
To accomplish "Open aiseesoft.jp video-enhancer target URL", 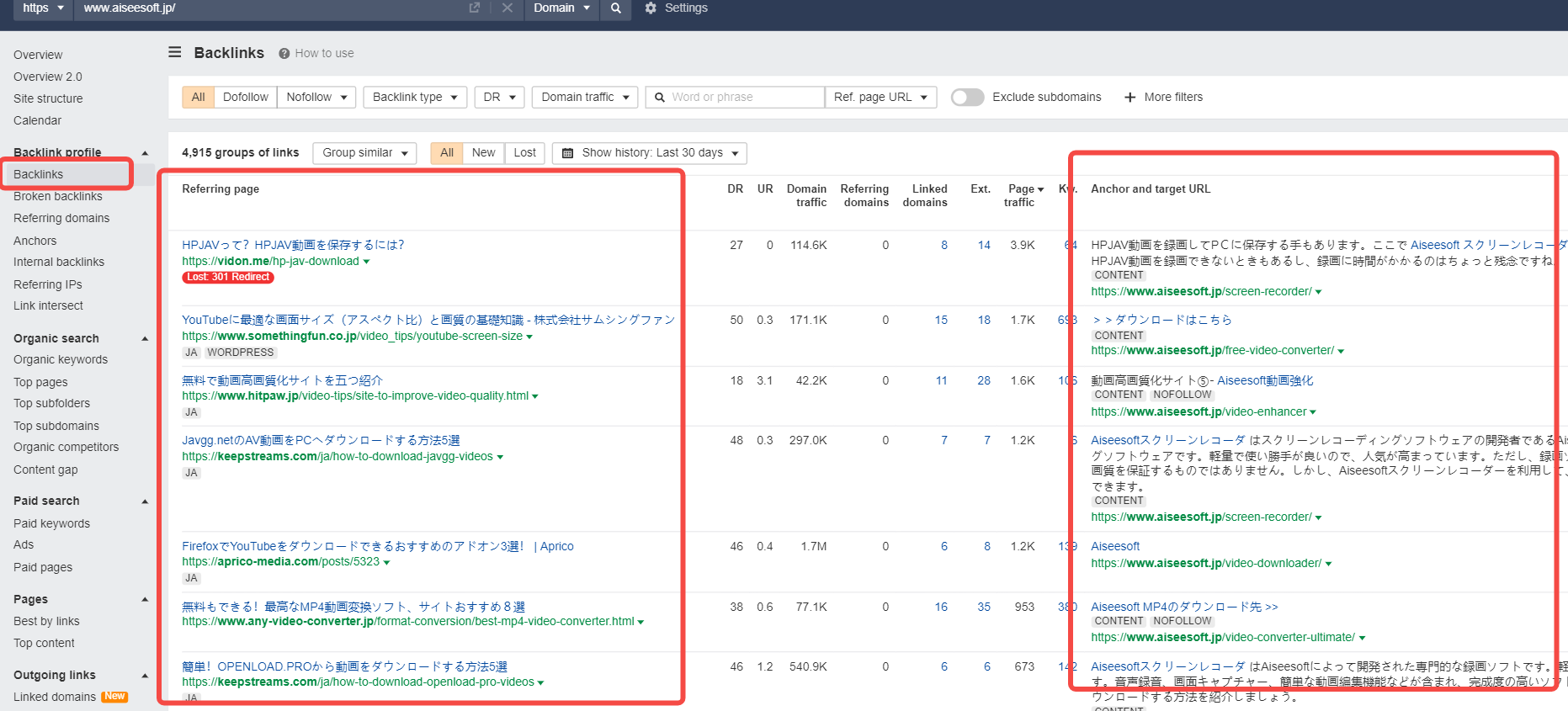I will coord(1199,411).
